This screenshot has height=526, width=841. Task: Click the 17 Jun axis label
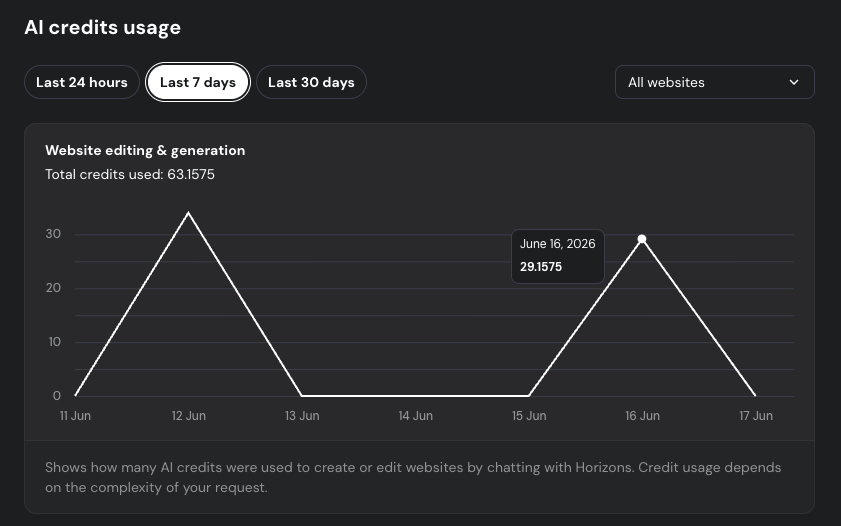click(x=756, y=416)
